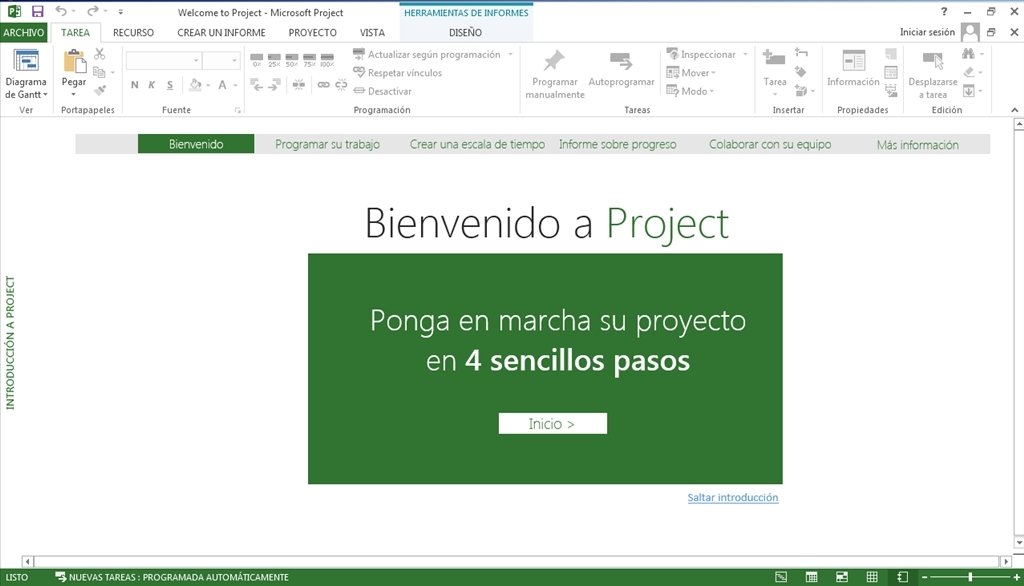
Task: Click the Desvincular tareas broken-chain icon
Action: 341,85
